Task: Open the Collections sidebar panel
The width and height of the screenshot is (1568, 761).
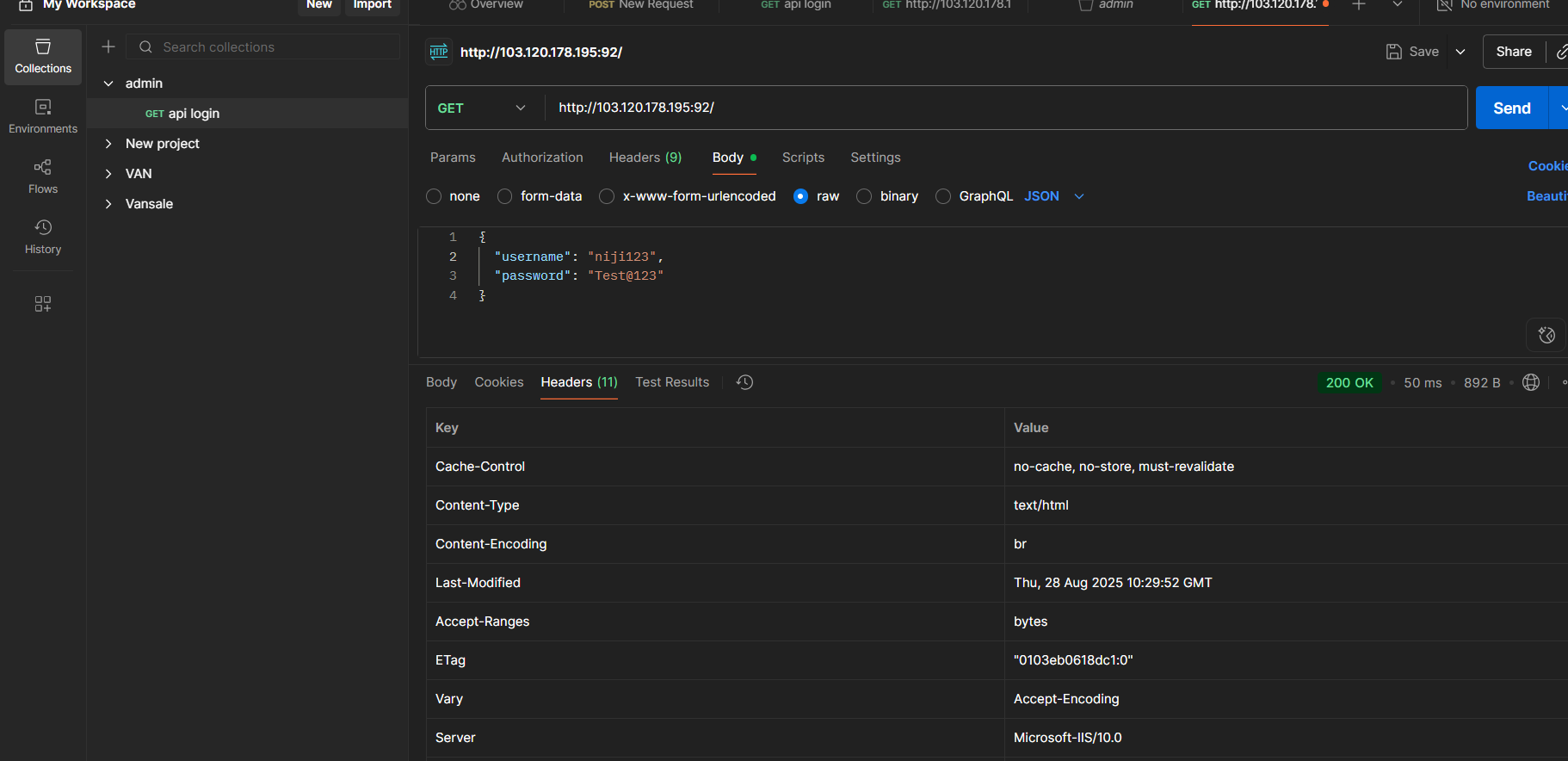Action: [x=43, y=56]
